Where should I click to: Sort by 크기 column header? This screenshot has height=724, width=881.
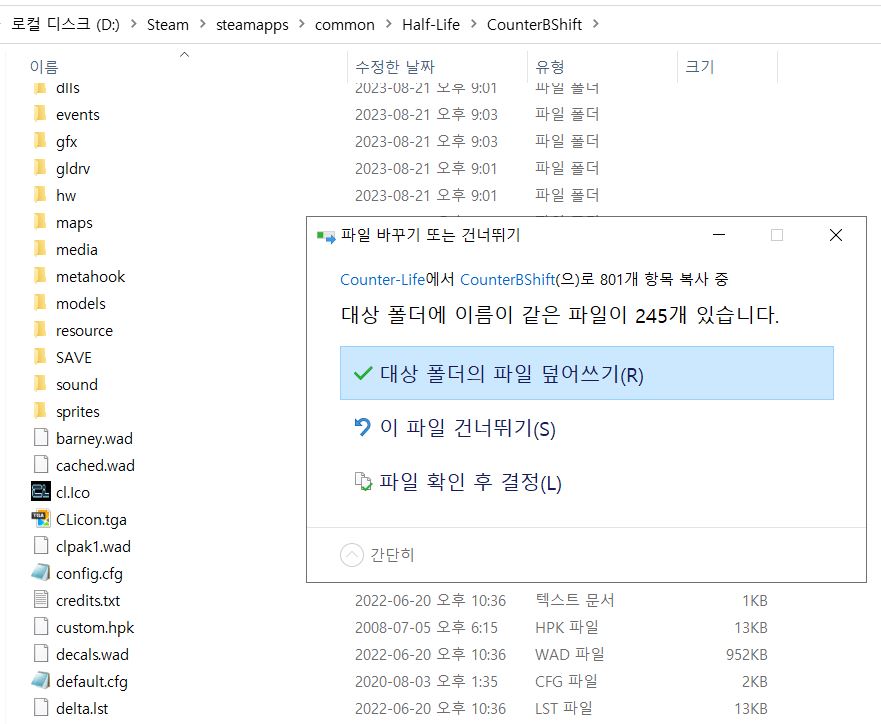point(700,67)
